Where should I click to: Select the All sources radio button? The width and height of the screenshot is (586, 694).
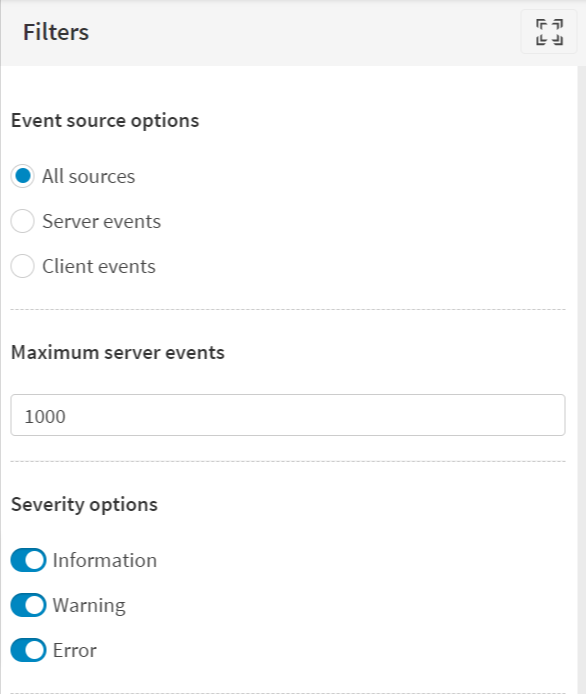tap(23, 176)
